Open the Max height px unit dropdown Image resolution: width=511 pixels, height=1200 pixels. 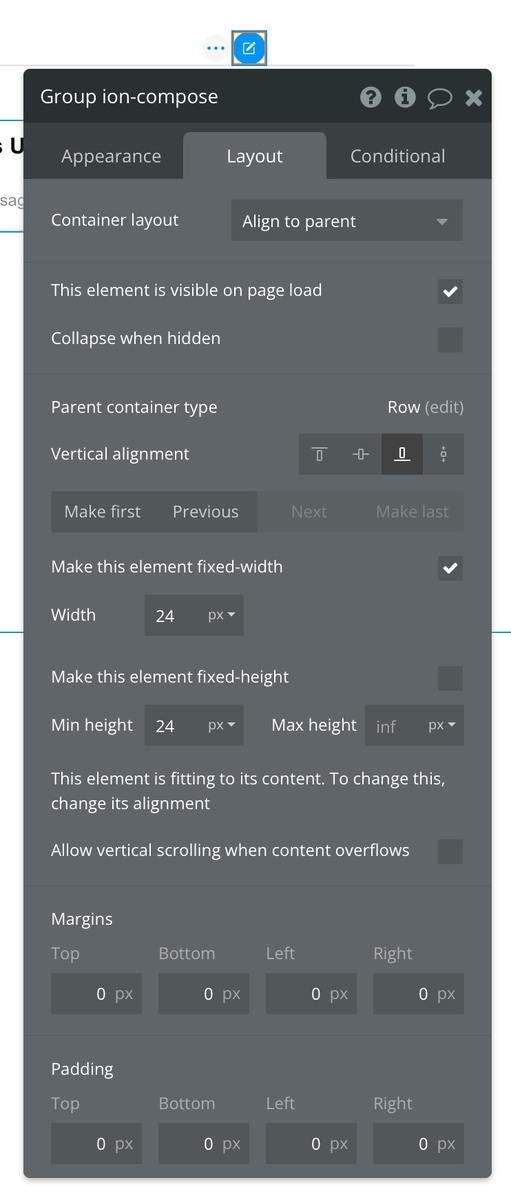click(441, 725)
